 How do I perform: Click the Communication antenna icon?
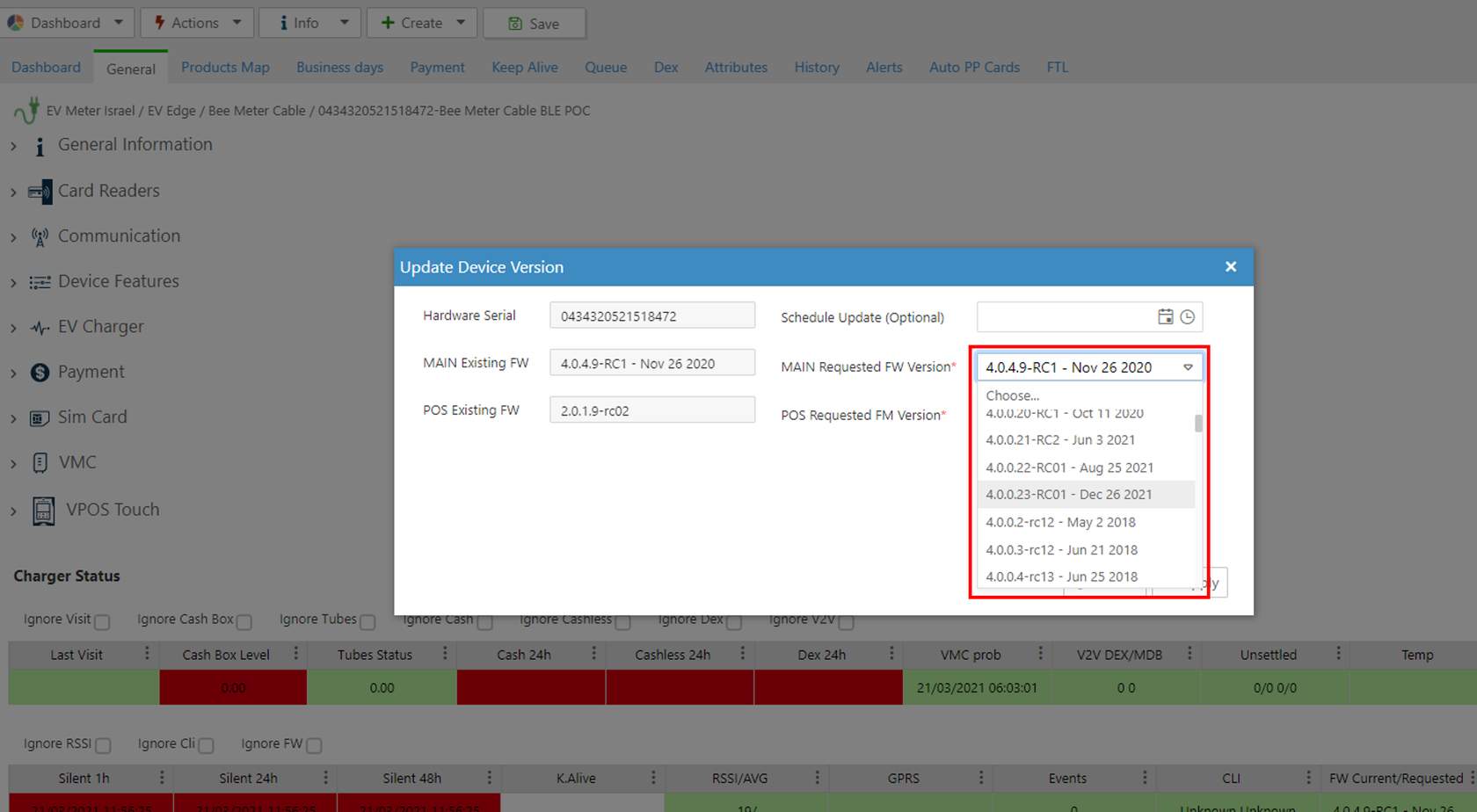point(40,237)
